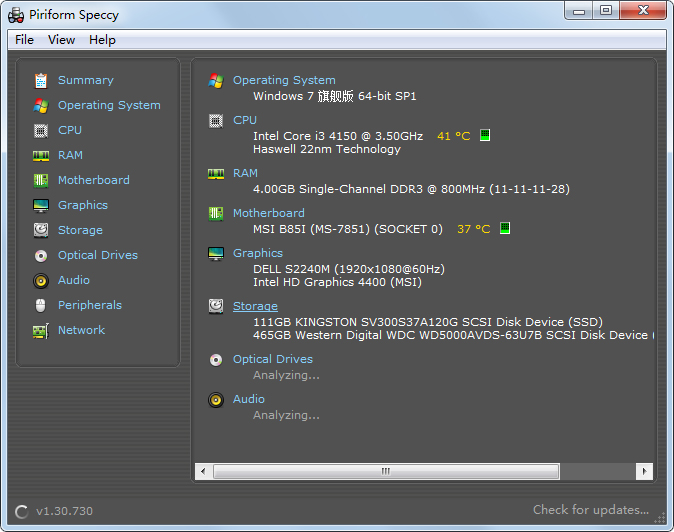Open the View menu

pyautogui.click(x=61, y=40)
